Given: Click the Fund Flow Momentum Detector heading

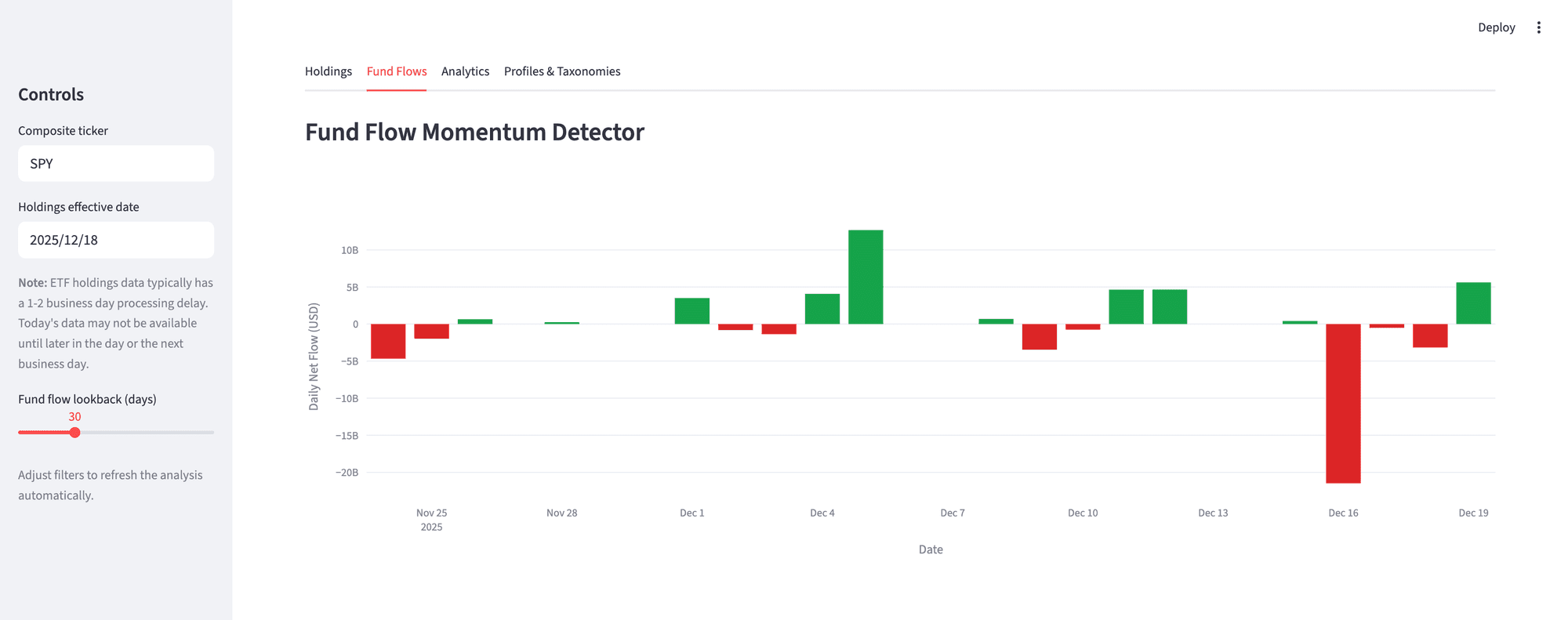Looking at the screenshot, I should pyautogui.click(x=474, y=132).
